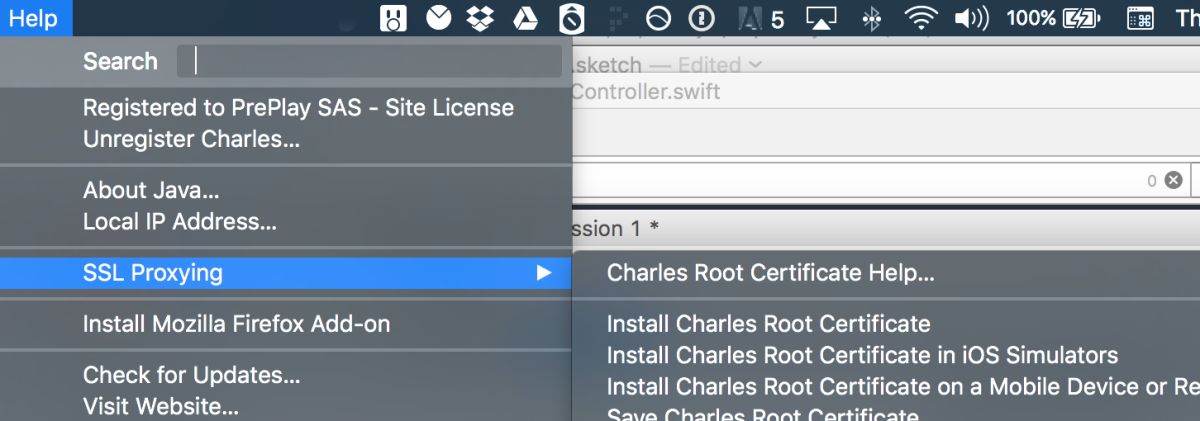The image size is (1200, 421).
Task: Click the clock-shaped menu bar icon
Action: click(x=438, y=17)
